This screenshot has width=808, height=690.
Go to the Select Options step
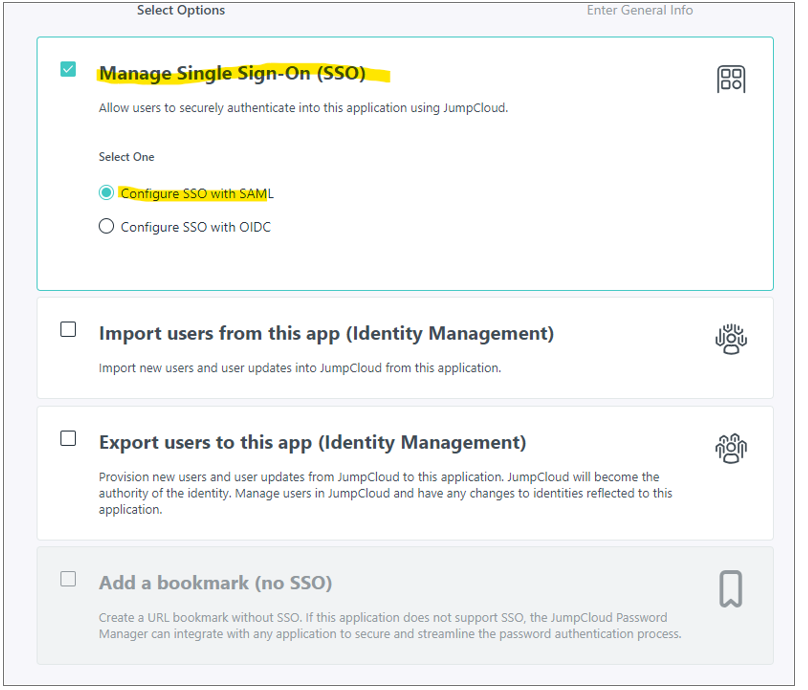click(182, 10)
